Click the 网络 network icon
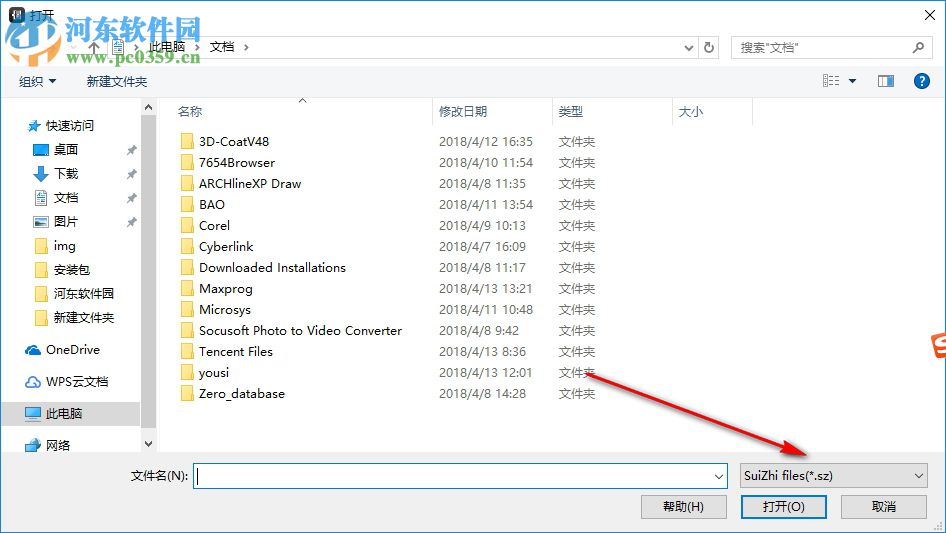Viewport: 946px width, 533px height. (33, 445)
